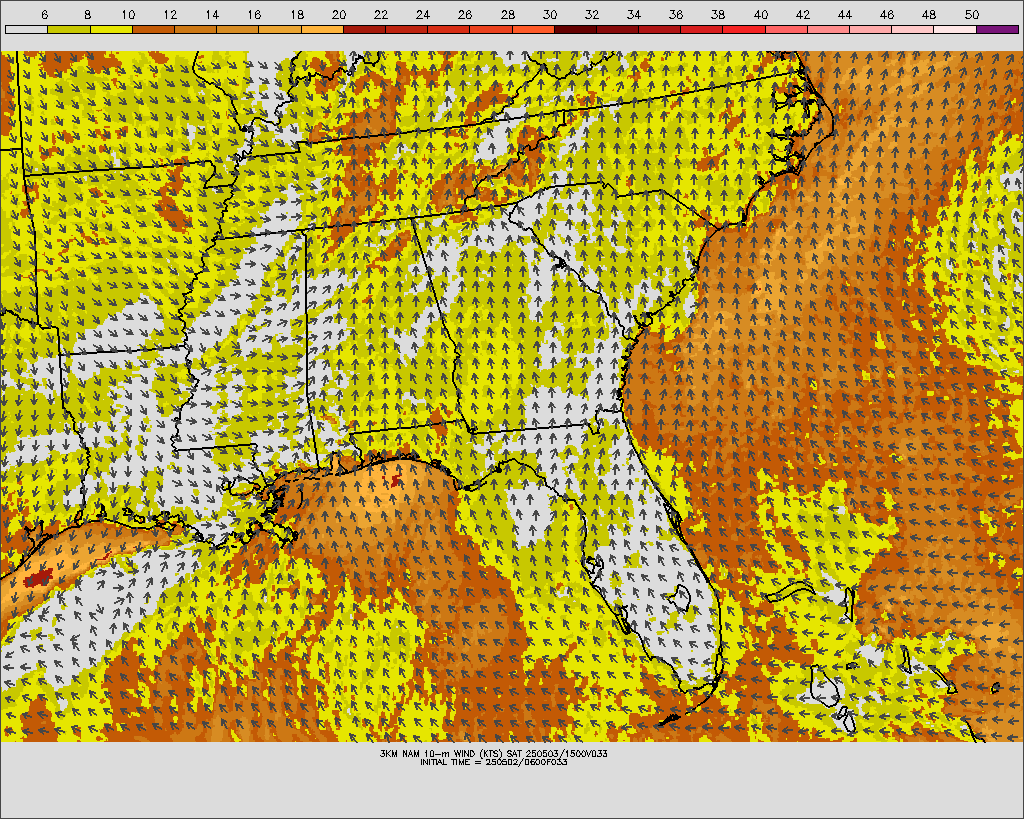This screenshot has height=819, width=1024.
Task: Select legend number 28
Action: 507,14
